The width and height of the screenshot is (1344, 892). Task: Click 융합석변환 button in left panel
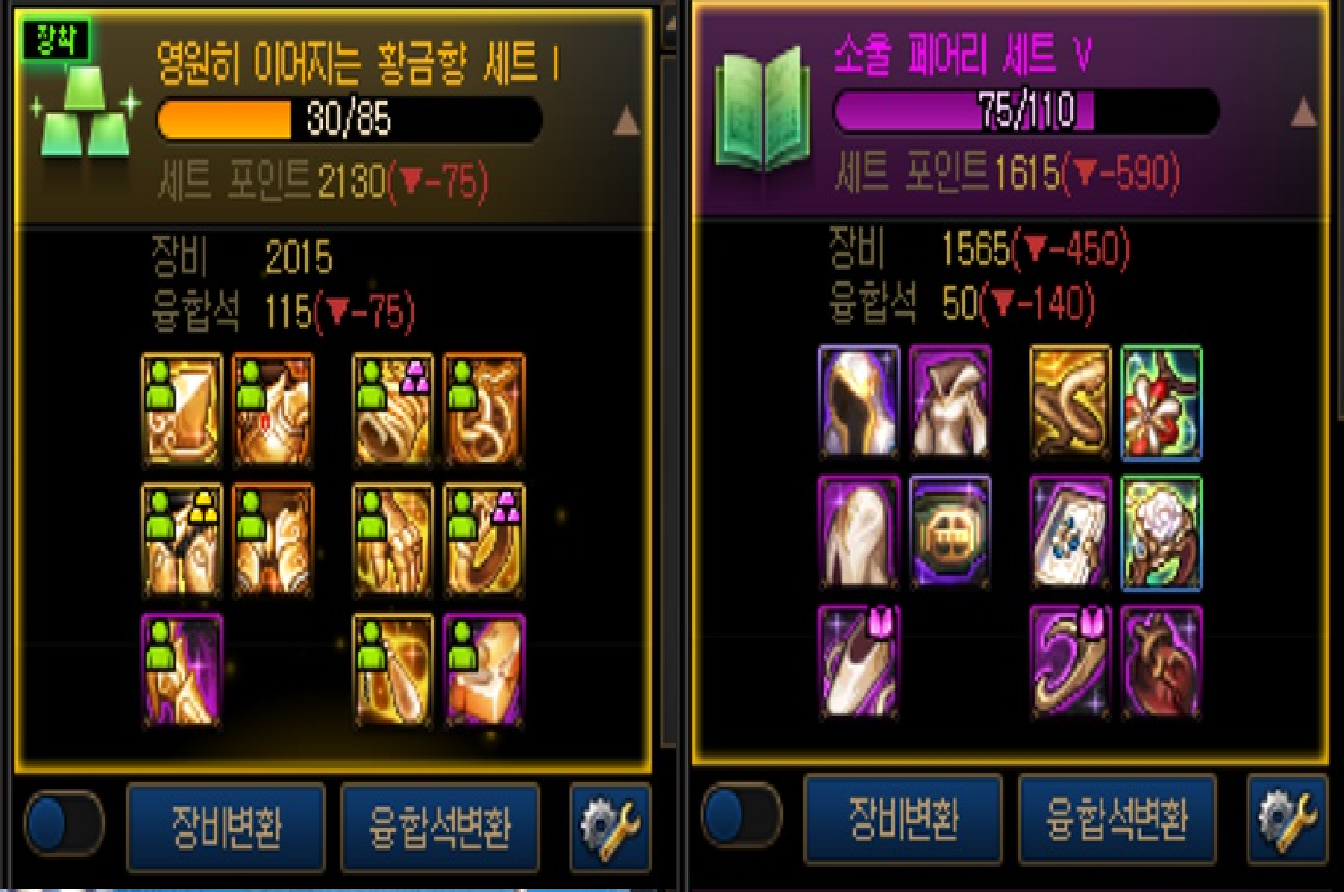(x=440, y=828)
